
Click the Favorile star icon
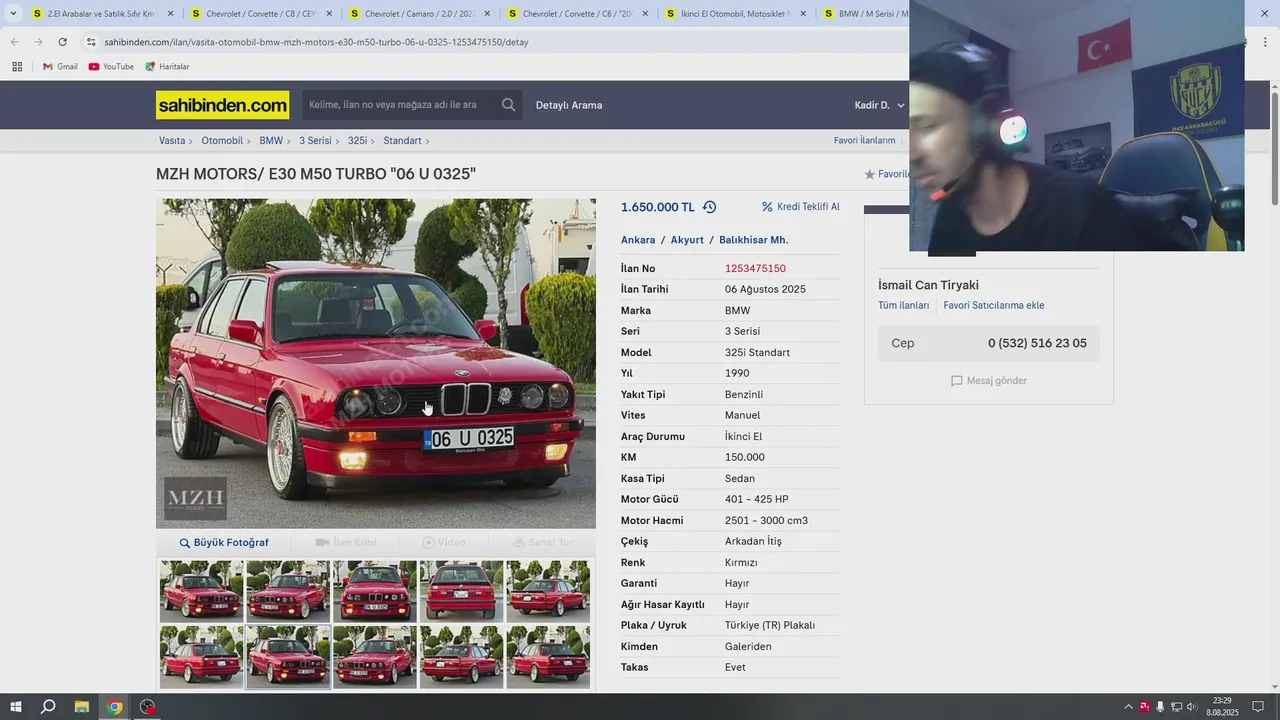coord(869,174)
